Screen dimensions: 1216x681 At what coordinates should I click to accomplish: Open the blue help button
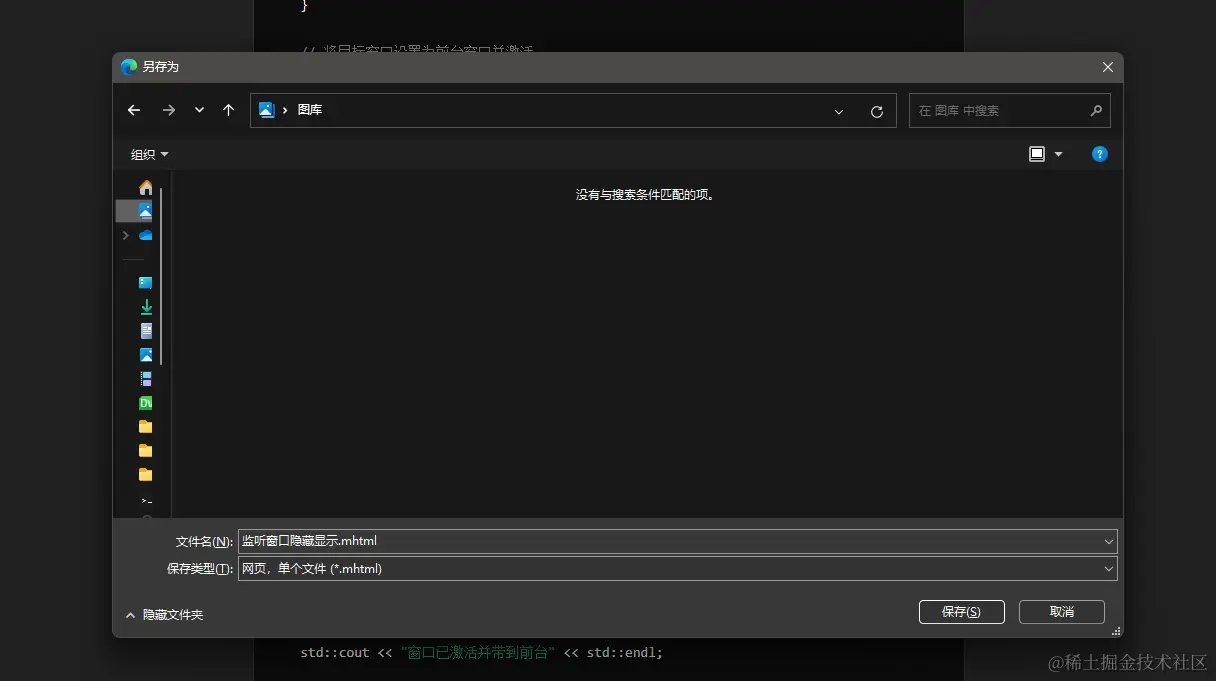click(1100, 154)
